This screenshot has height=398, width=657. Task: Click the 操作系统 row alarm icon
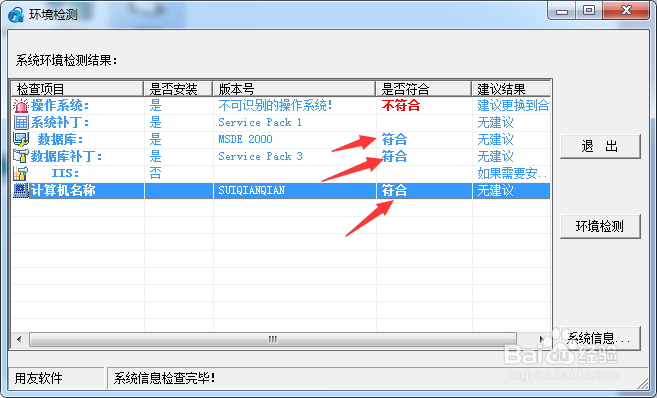point(21,106)
